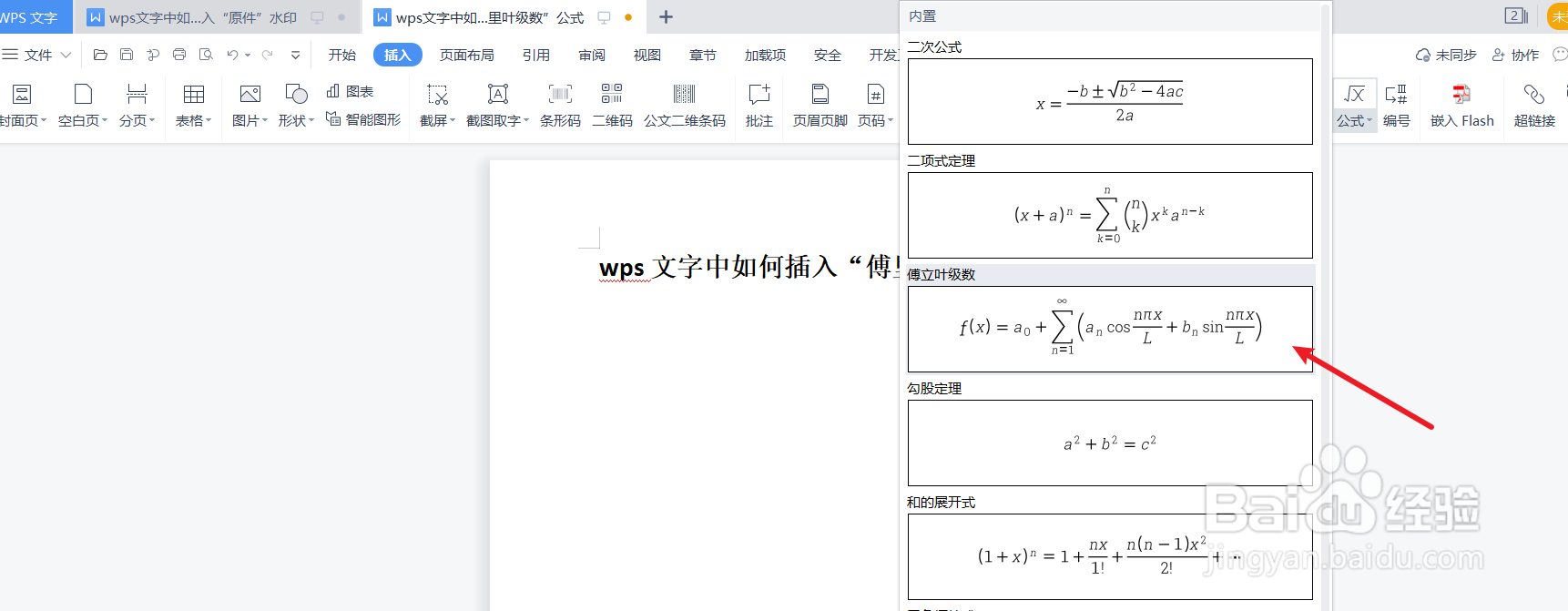Image resolution: width=1568 pixels, height=611 pixels.
Task: Click the window count 2 icon
Action: 1516,15
